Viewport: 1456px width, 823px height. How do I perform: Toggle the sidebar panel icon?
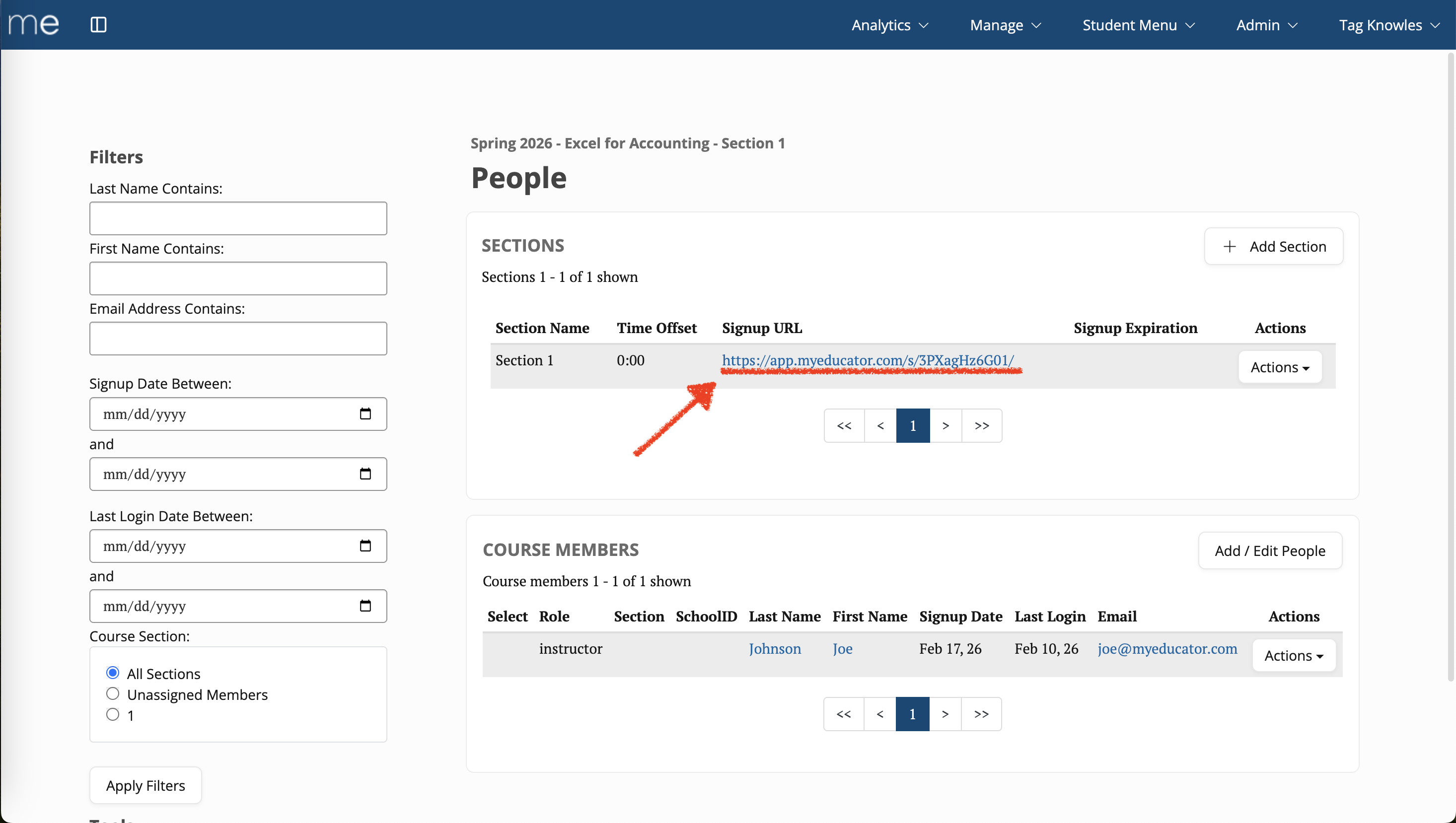pos(98,24)
